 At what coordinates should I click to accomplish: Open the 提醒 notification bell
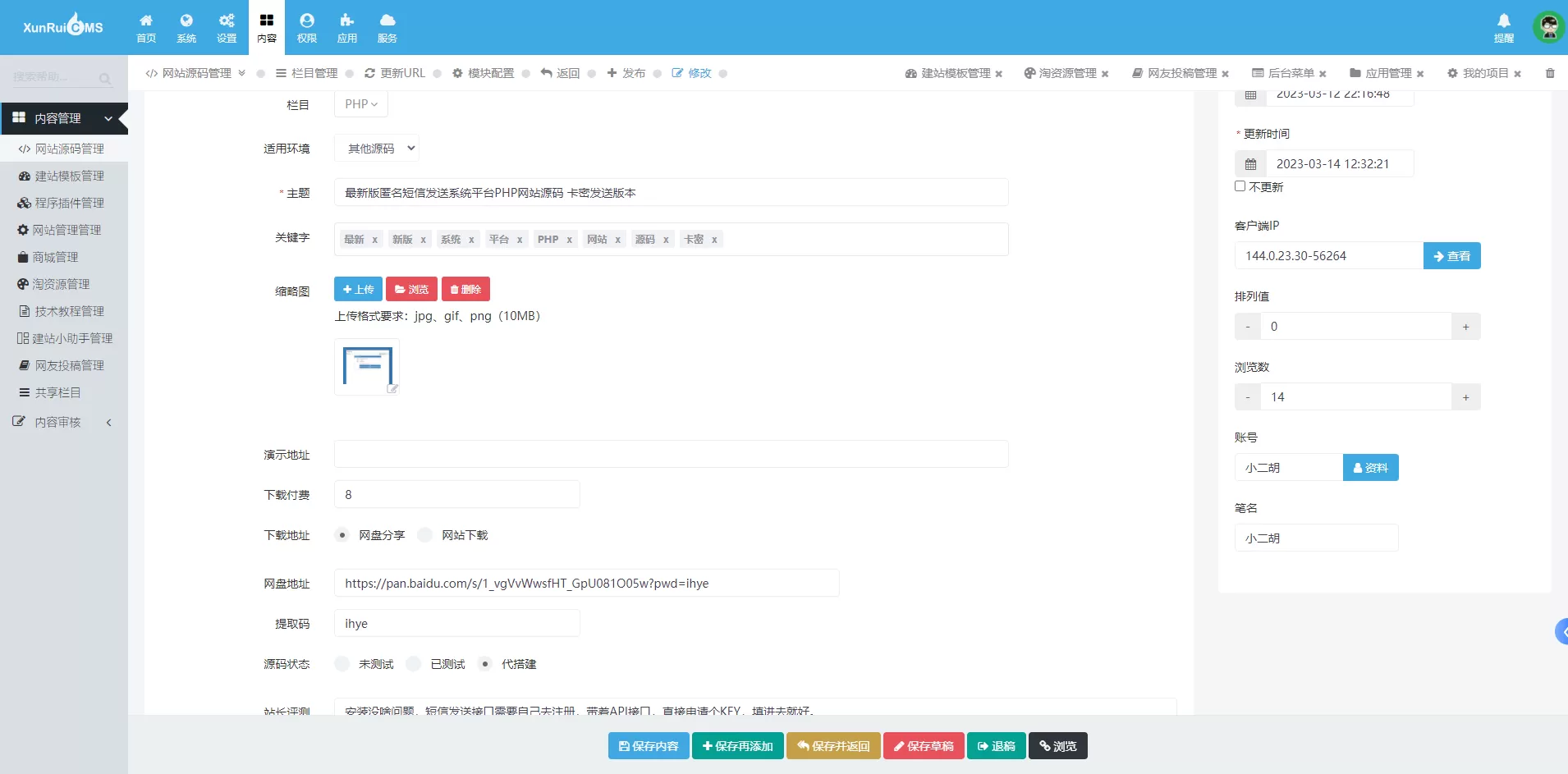1502,27
